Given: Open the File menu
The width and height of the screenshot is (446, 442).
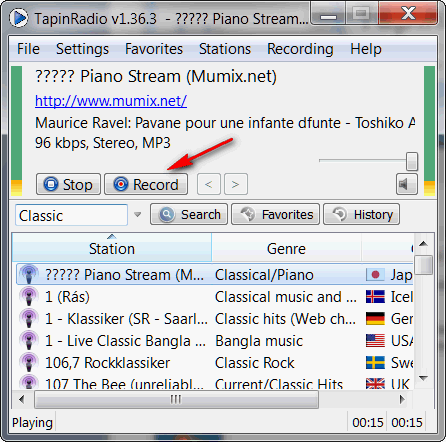Looking at the screenshot, I should (x=28, y=49).
